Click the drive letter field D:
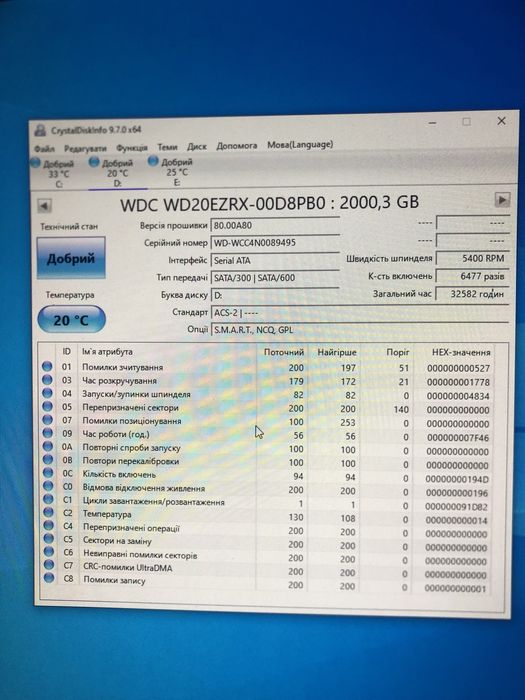This screenshot has width=525, height=700. click(x=275, y=295)
